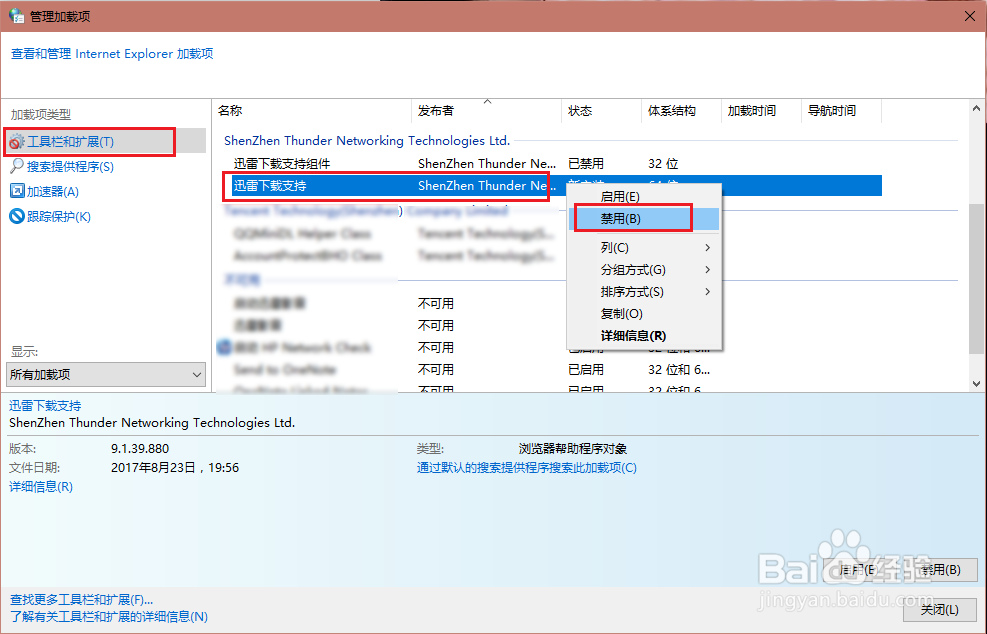Click the 已禁用 status of 迅雷下载支持组件
This screenshot has width=987, height=634.
[585, 164]
